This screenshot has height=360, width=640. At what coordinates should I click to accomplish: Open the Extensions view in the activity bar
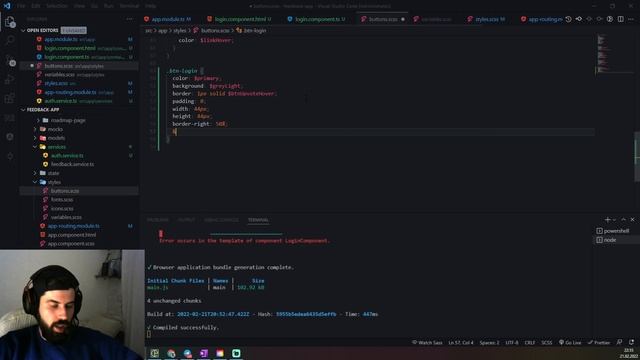click(10, 98)
